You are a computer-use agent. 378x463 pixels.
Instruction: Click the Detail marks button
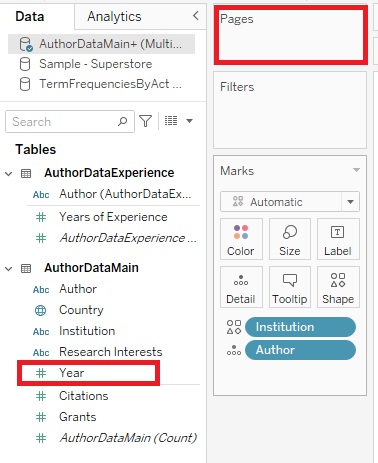click(x=241, y=287)
